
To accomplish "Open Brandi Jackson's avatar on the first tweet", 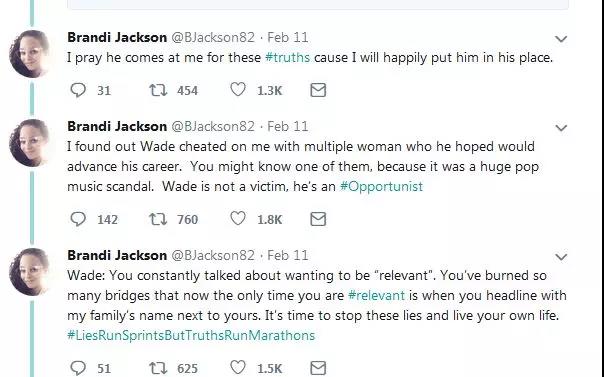I will click(x=29, y=54).
